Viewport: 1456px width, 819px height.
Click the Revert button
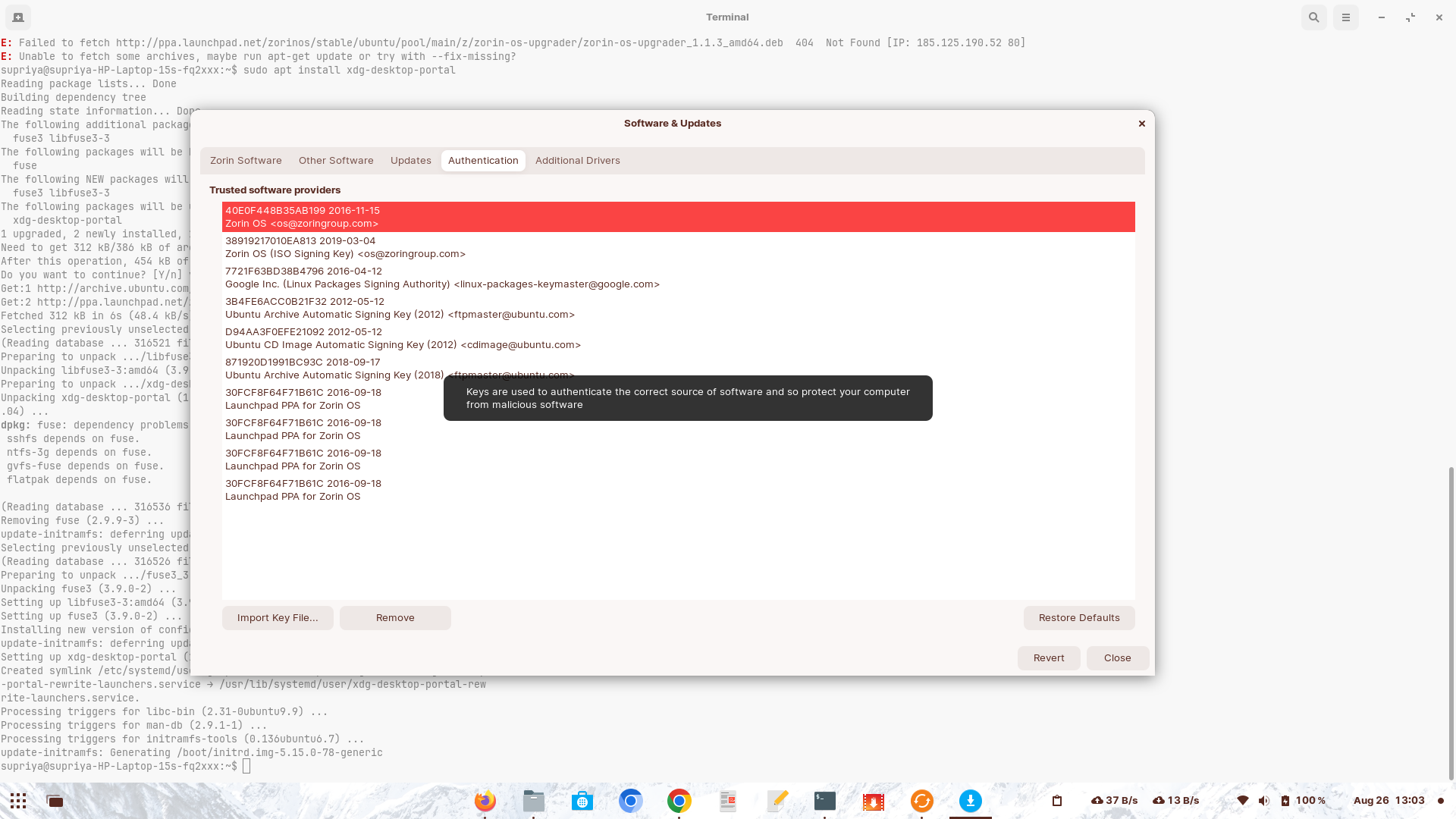click(x=1049, y=658)
